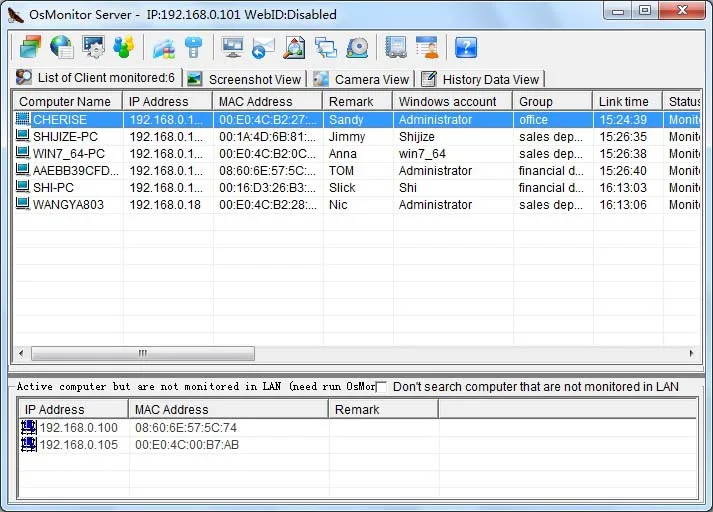Image resolution: width=713 pixels, height=512 pixels.
Task: Sort by the Link time column header
Action: pos(623,101)
